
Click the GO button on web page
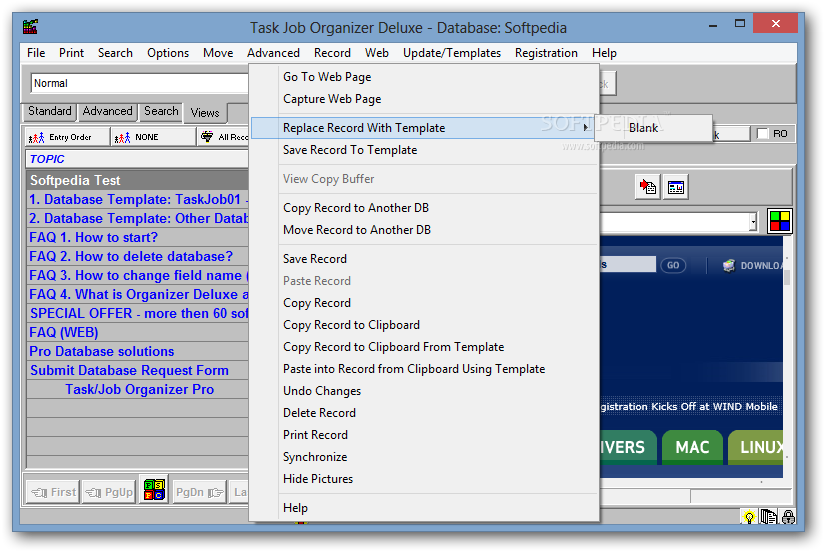click(673, 265)
